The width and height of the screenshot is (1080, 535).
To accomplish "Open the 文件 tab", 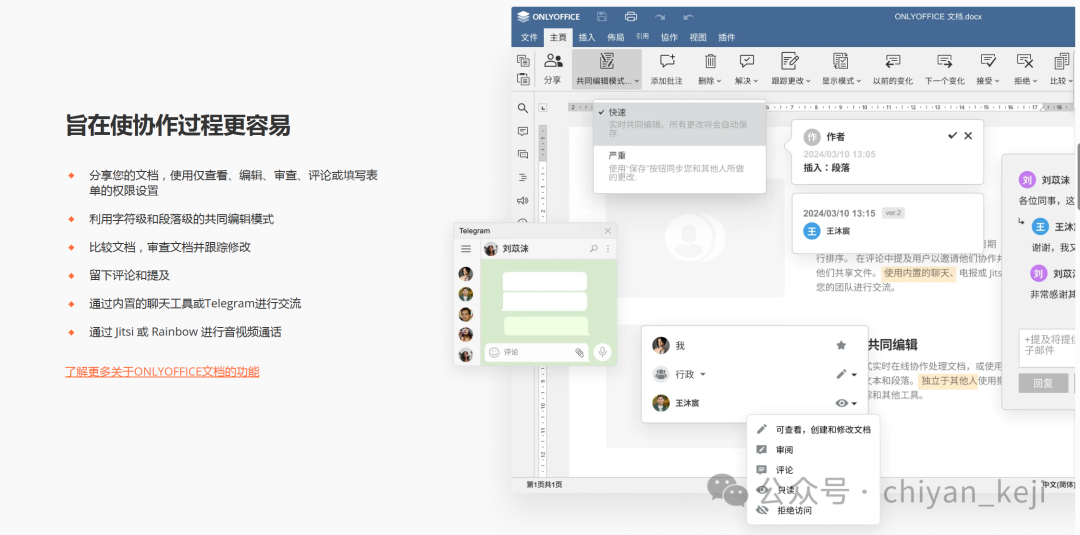I will point(529,38).
